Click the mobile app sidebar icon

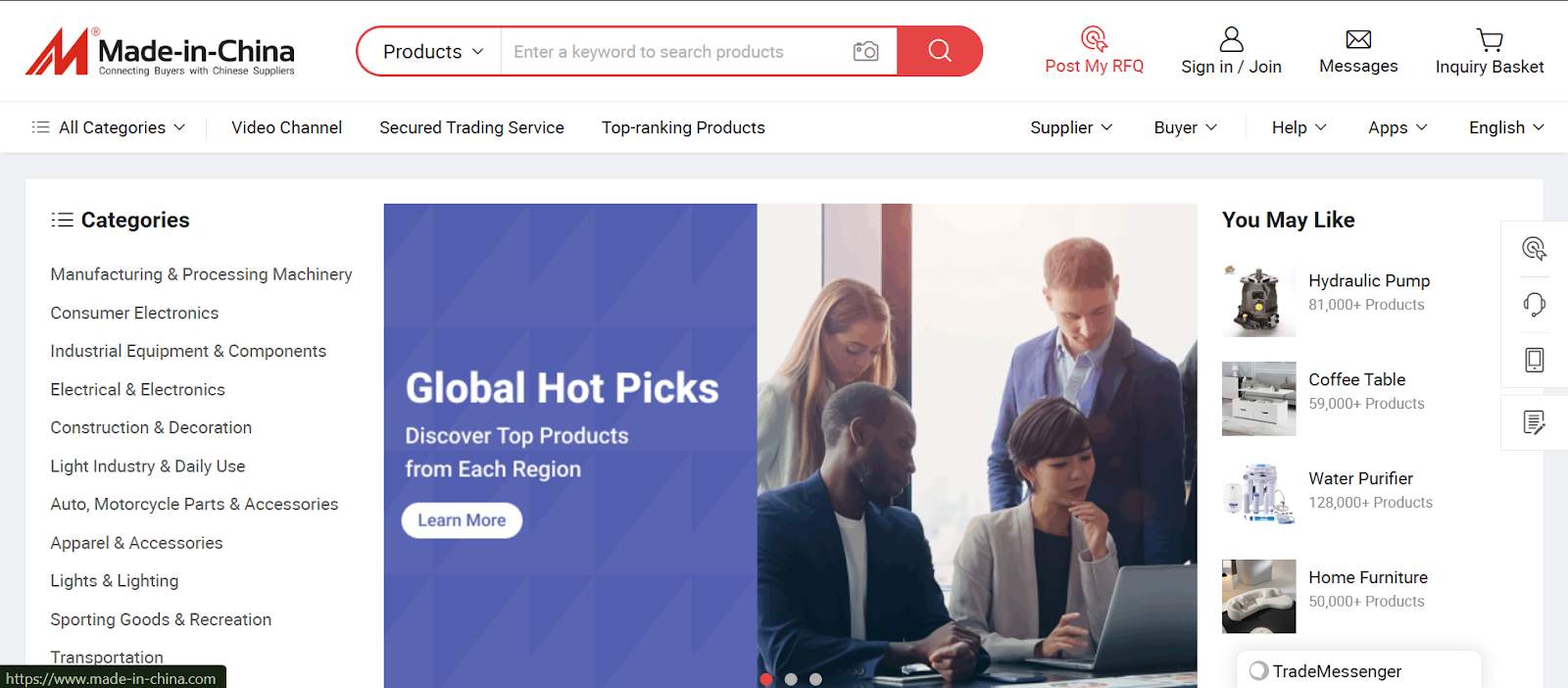1535,360
